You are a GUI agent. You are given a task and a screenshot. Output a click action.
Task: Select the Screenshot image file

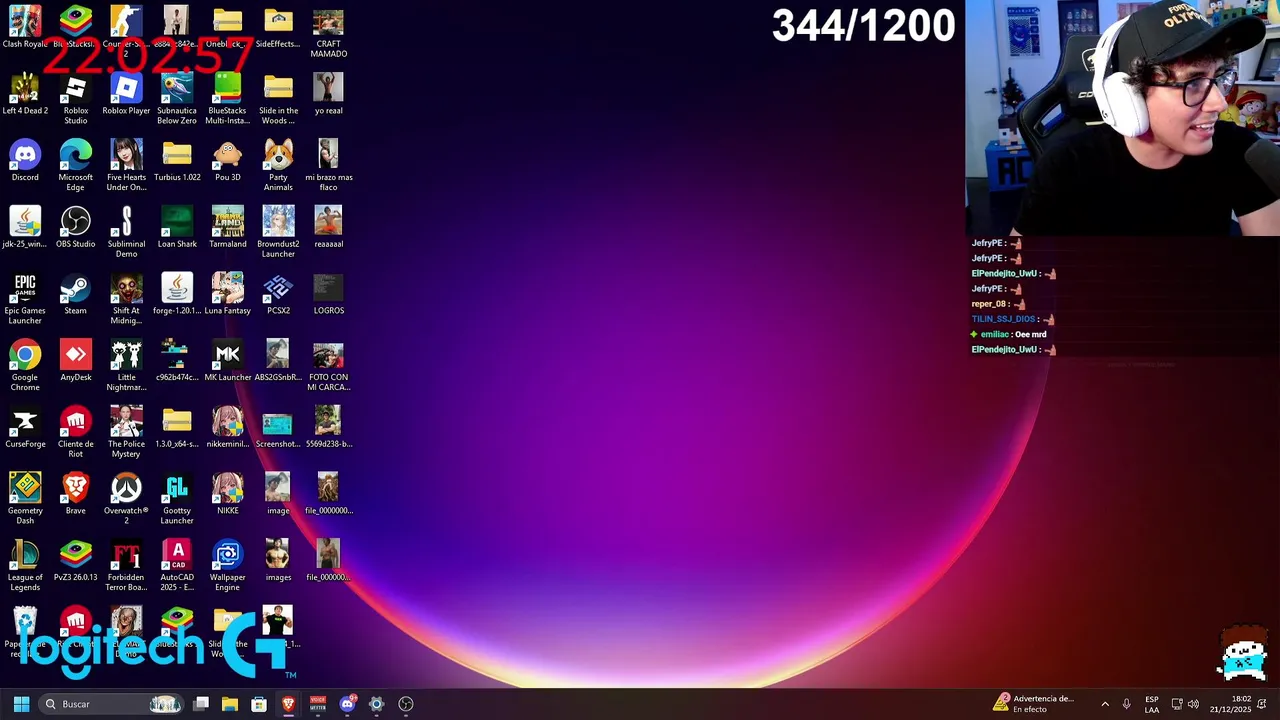pos(278,428)
